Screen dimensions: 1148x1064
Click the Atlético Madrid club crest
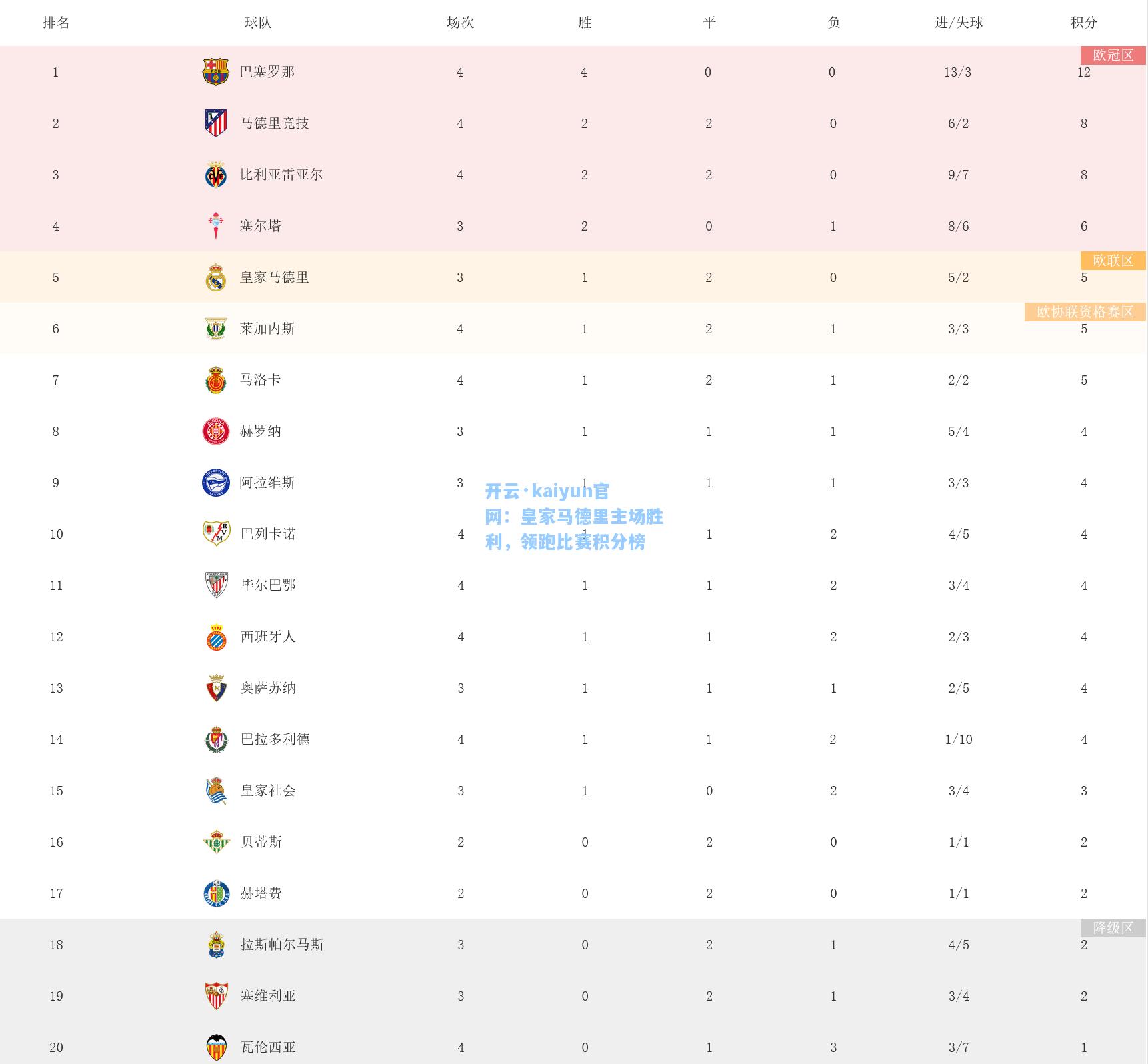(x=215, y=123)
